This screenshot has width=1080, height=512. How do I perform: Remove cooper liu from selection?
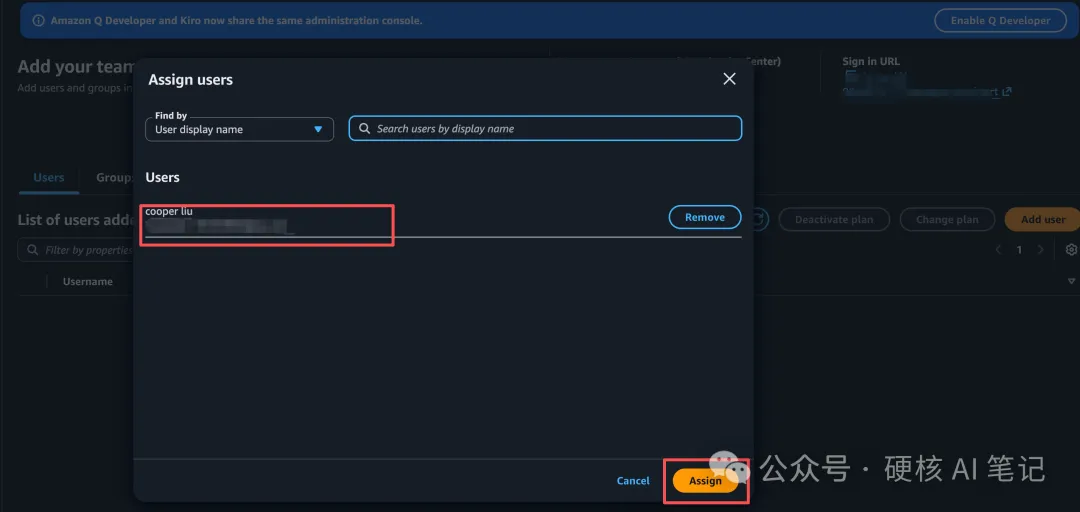(x=704, y=217)
